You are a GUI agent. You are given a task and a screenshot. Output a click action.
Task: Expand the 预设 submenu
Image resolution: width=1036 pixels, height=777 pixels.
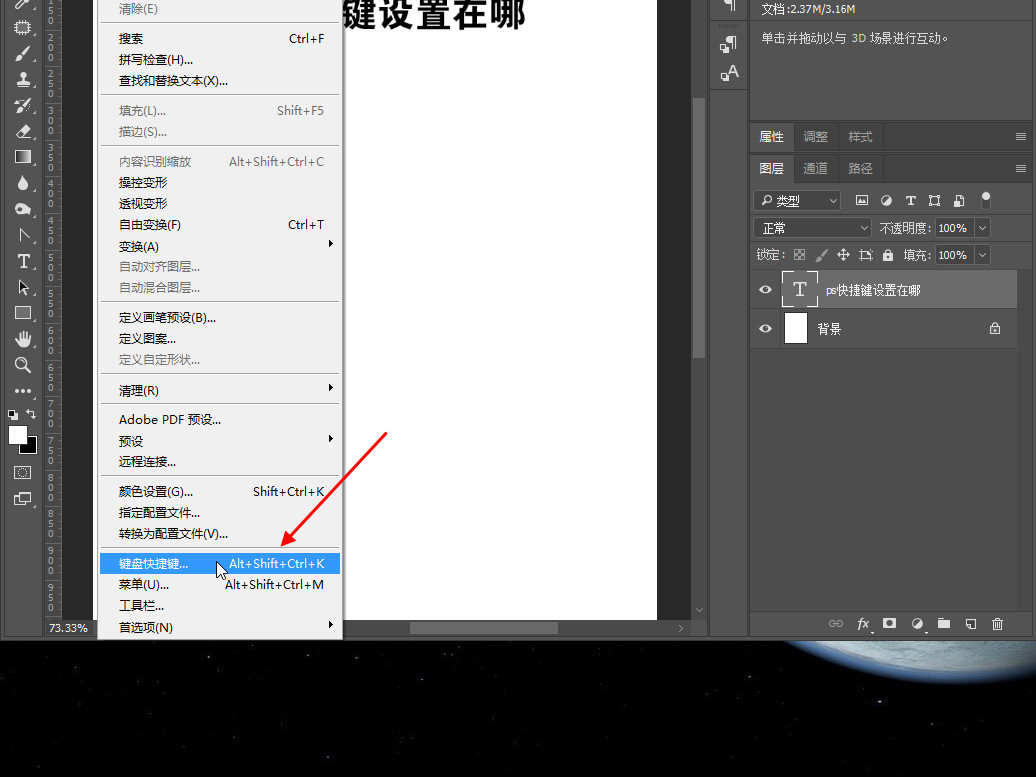pyautogui.click(x=220, y=441)
